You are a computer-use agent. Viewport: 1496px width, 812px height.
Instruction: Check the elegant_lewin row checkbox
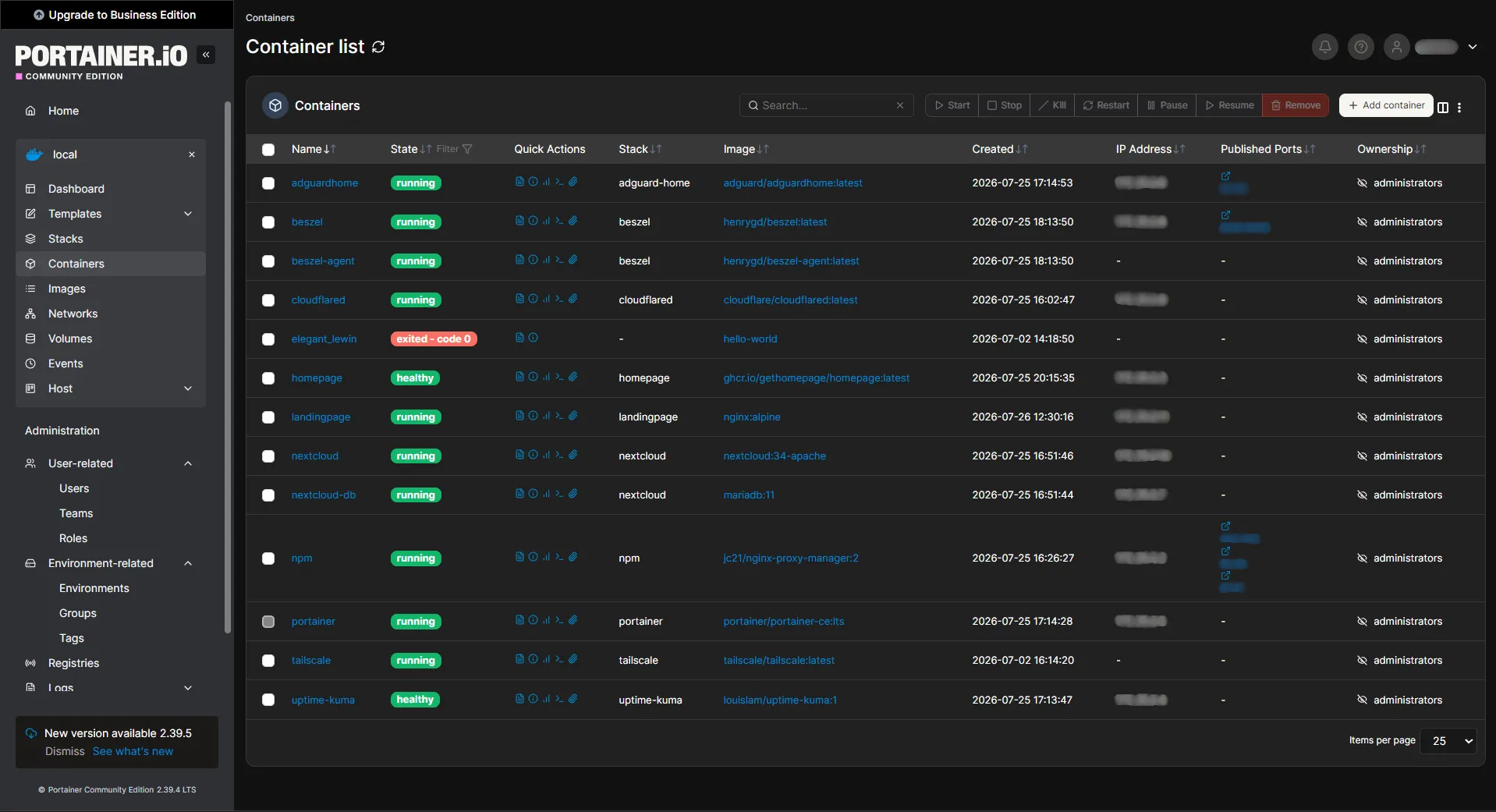pos(268,339)
